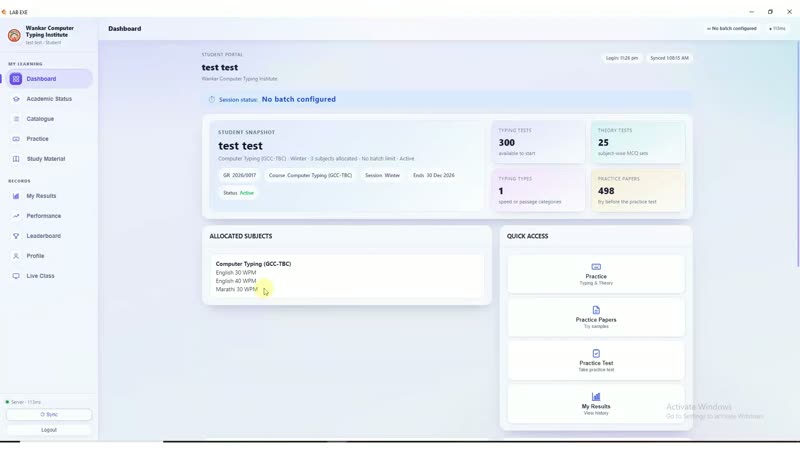Click the 'Session Winter' chip
Screen dimensions: 800x450
383,176
